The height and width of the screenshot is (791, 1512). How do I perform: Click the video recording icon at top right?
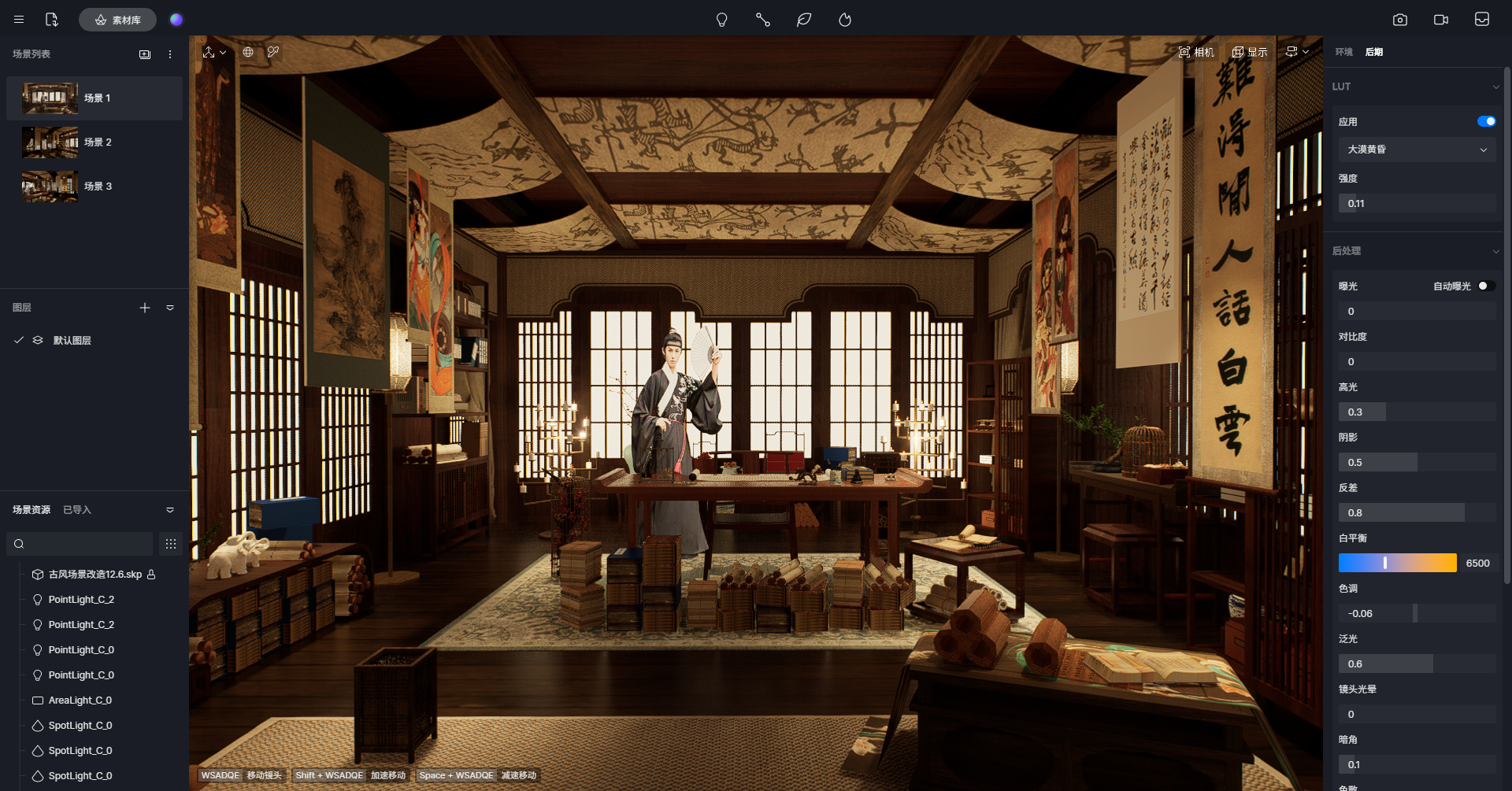[1440, 20]
